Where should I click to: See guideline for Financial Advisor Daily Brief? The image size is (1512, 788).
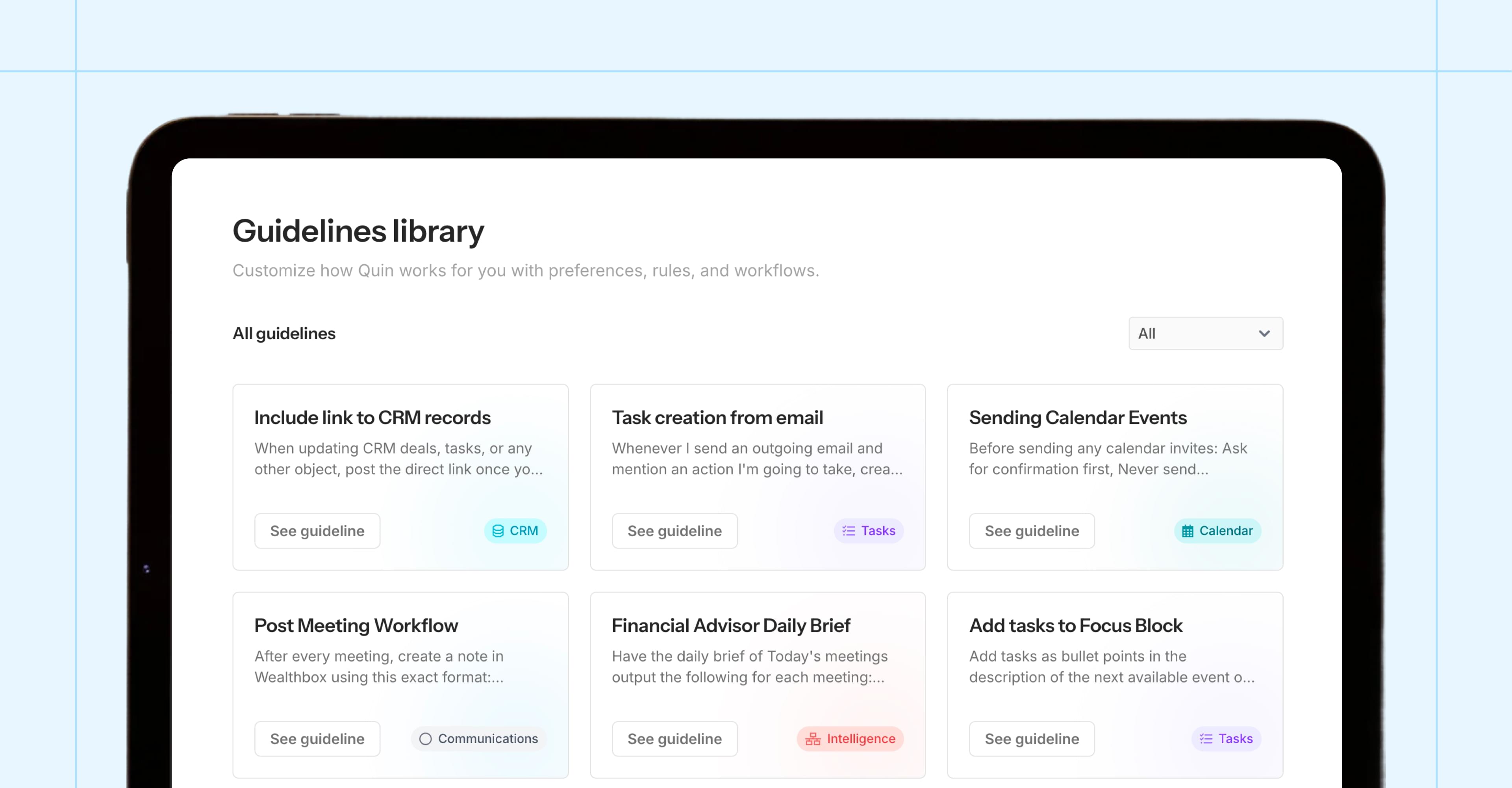674,739
